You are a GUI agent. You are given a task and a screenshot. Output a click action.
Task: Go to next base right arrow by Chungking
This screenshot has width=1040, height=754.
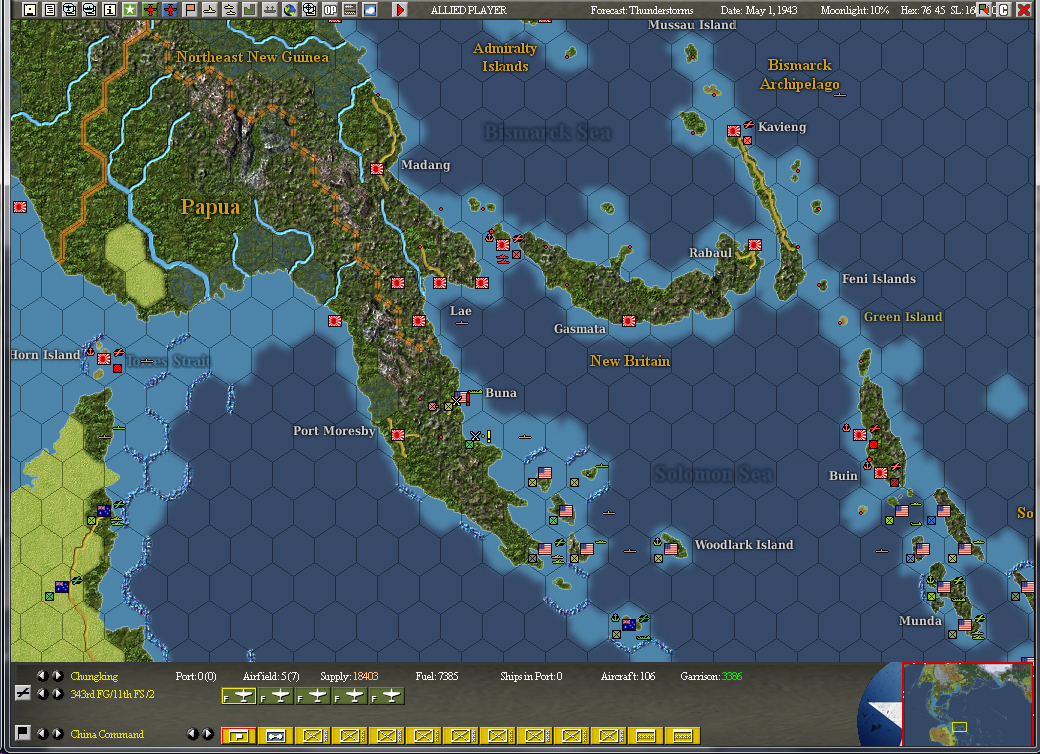point(58,676)
